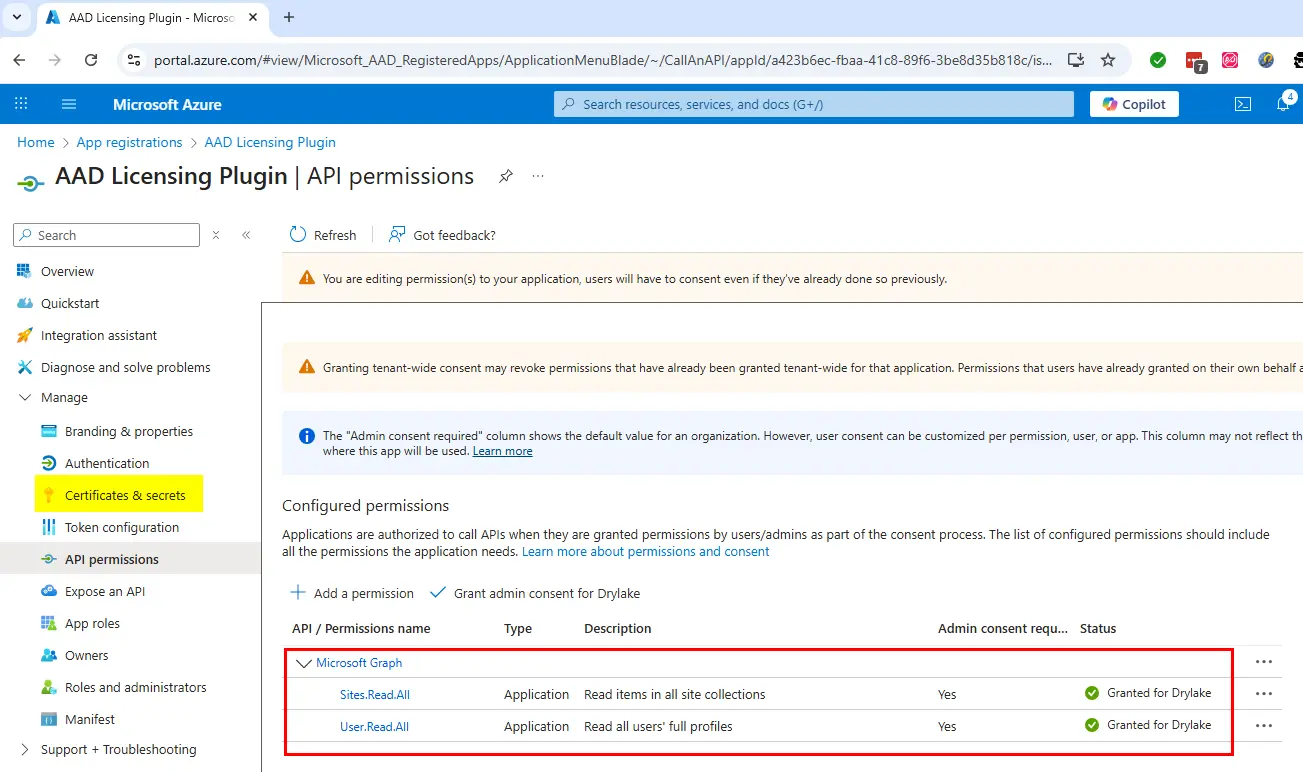Collapse the Microsoft Graph permissions group
1303x772 pixels.
304,663
